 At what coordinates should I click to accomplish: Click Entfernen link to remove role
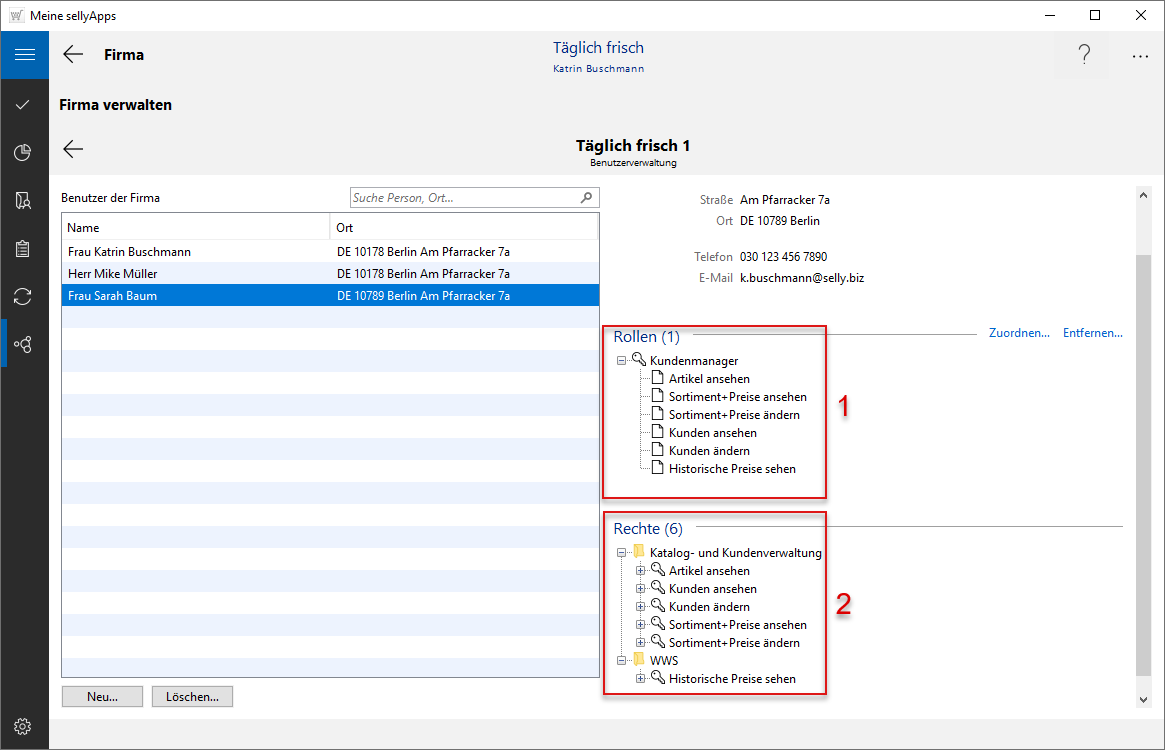coord(1092,333)
